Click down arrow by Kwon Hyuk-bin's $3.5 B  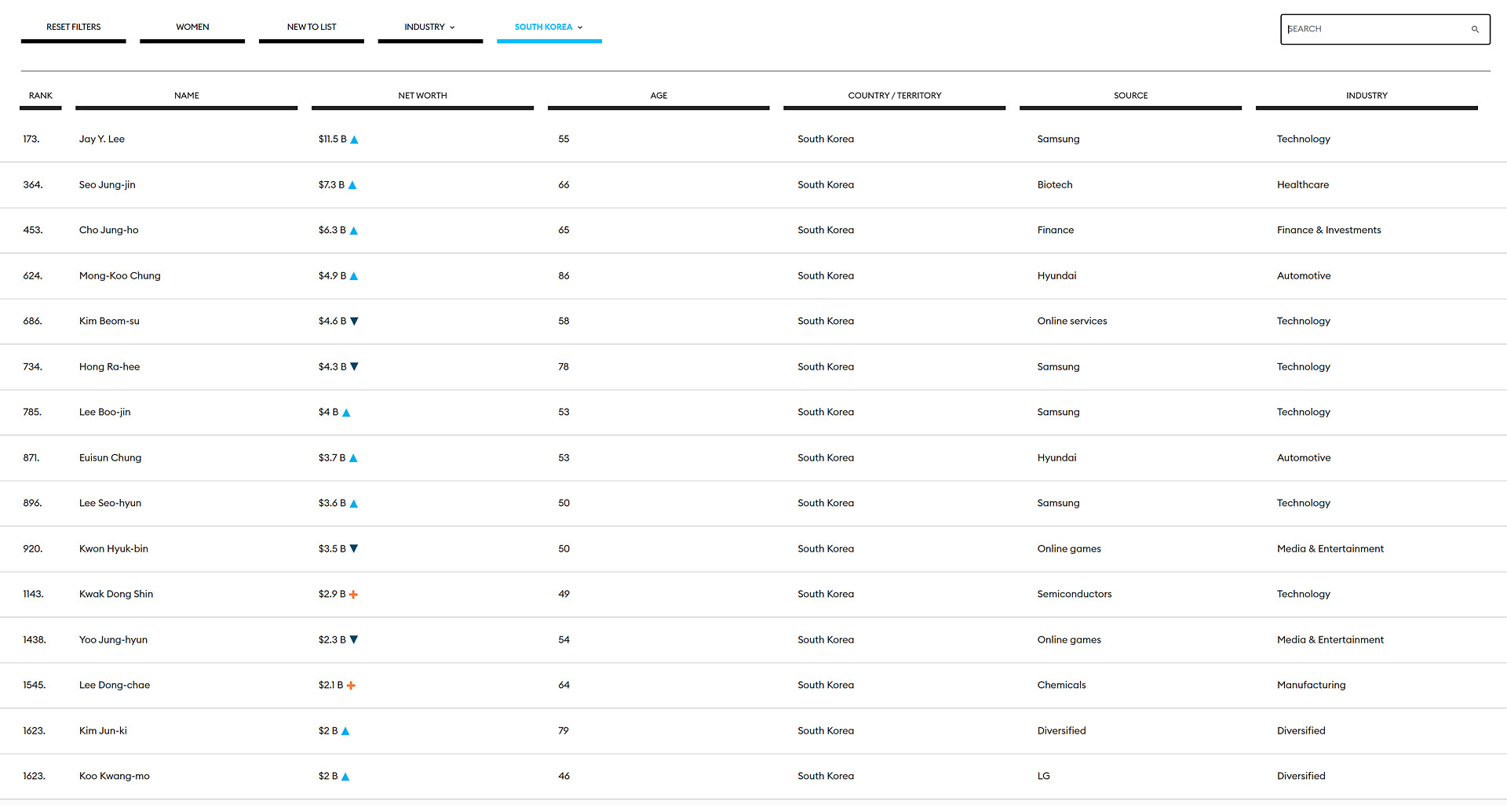pyautogui.click(x=354, y=548)
